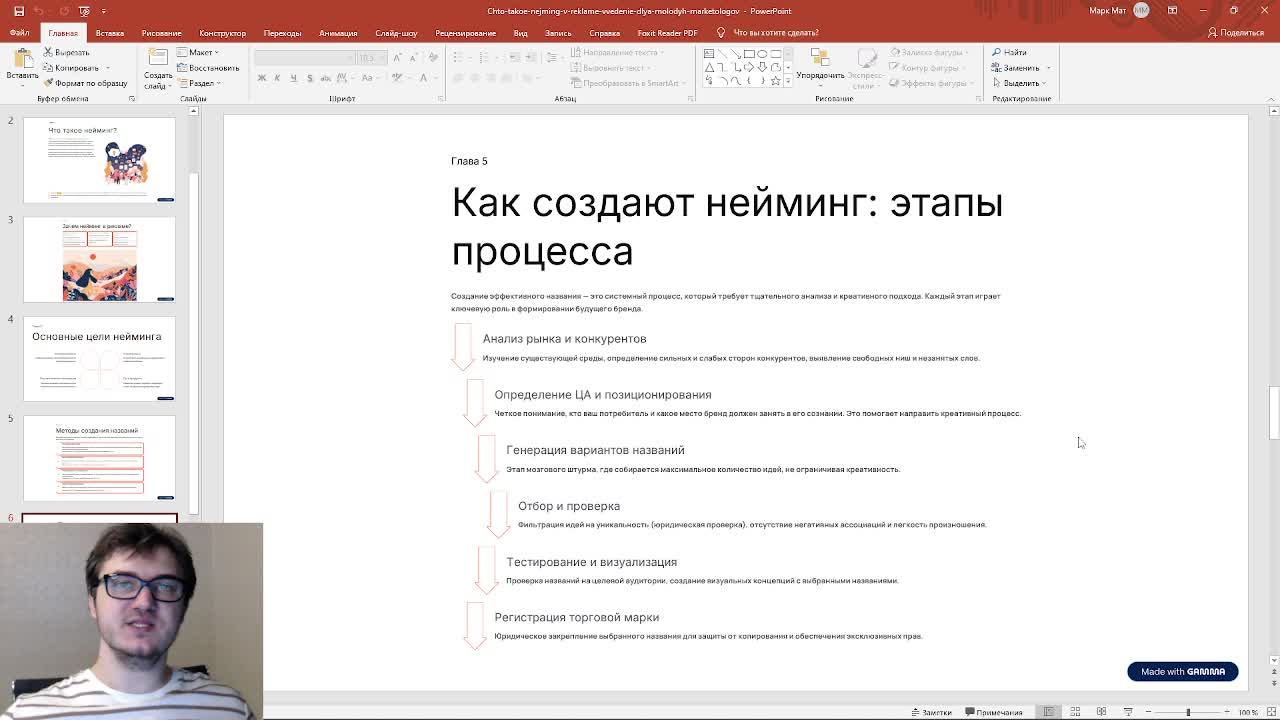
Task: Switch to slide sorter view in status bar
Action: coord(1075,712)
